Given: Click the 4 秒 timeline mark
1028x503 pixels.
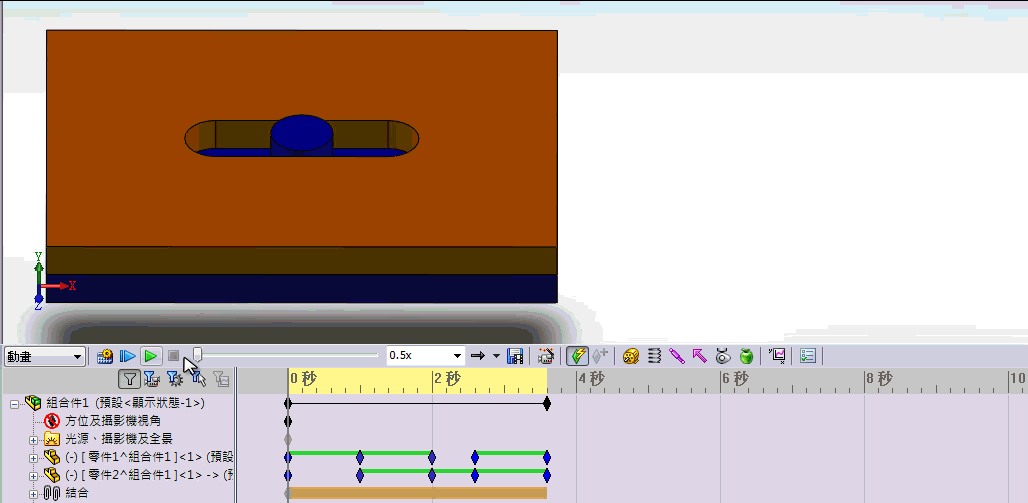Looking at the screenshot, I should coord(592,378).
